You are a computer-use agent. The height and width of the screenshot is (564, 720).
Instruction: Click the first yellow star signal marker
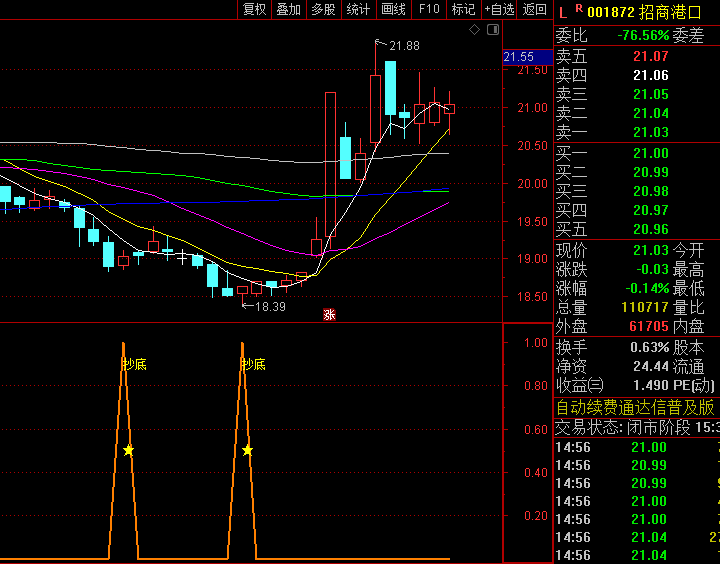coord(128,450)
